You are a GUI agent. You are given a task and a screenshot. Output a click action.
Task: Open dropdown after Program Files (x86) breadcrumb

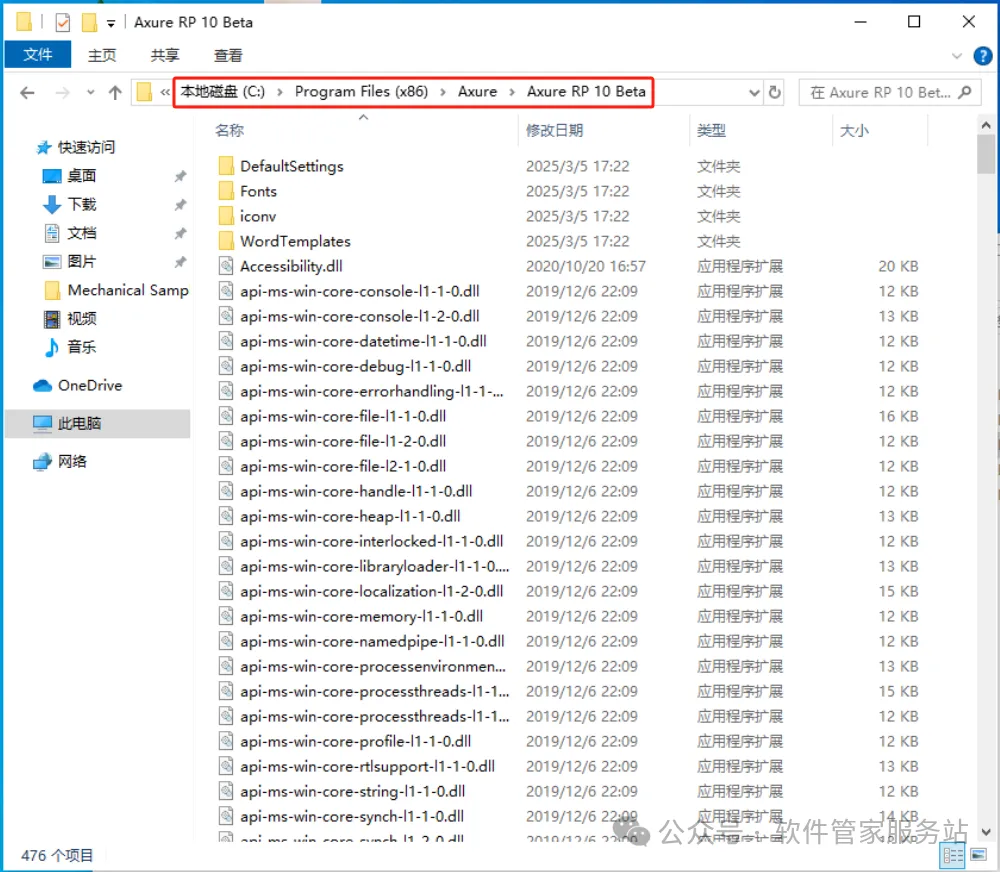tap(443, 92)
